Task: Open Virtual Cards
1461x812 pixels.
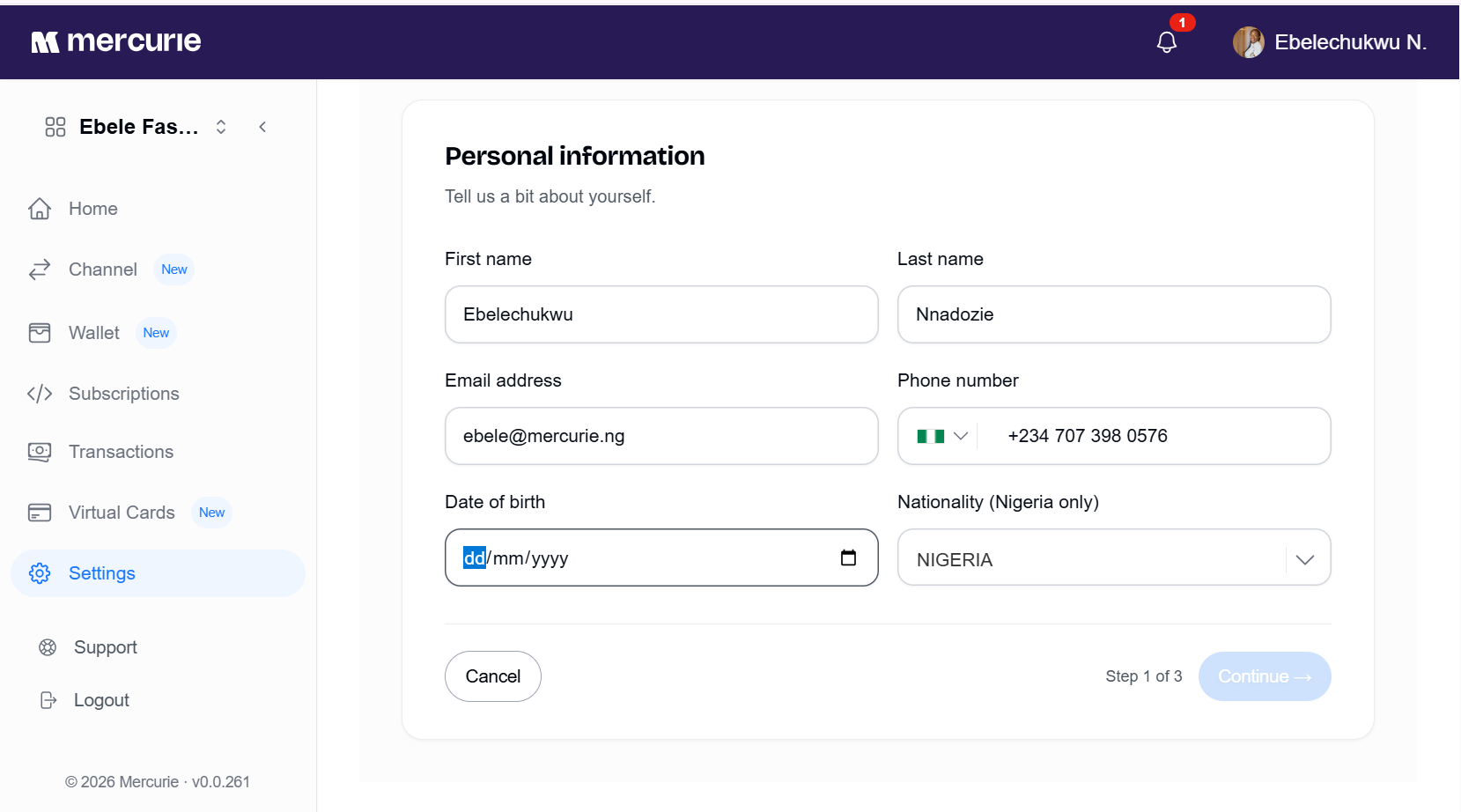Action: (x=122, y=513)
